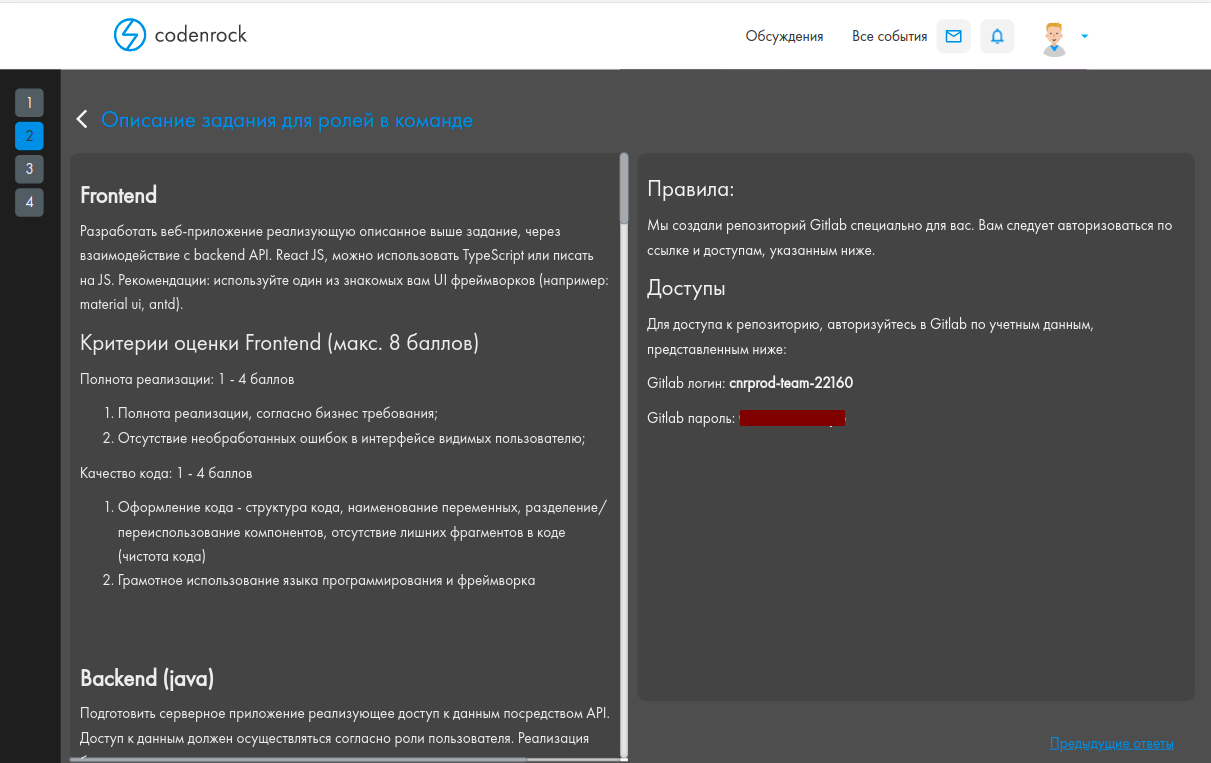The width and height of the screenshot is (1211, 763).
Task: Reselect the highlighted step 2 button
Action: click(x=29, y=135)
